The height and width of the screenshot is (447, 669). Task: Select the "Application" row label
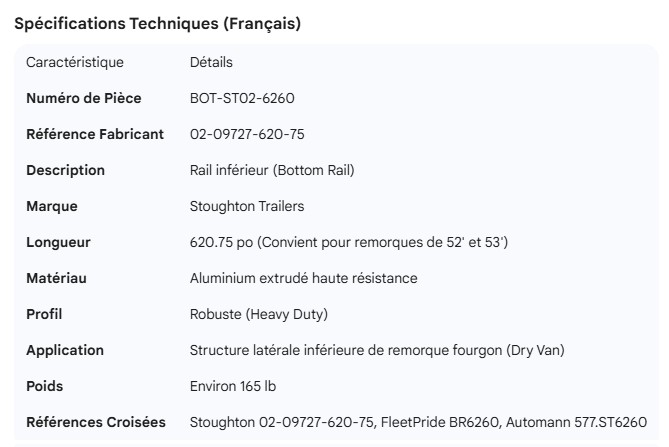64,350
